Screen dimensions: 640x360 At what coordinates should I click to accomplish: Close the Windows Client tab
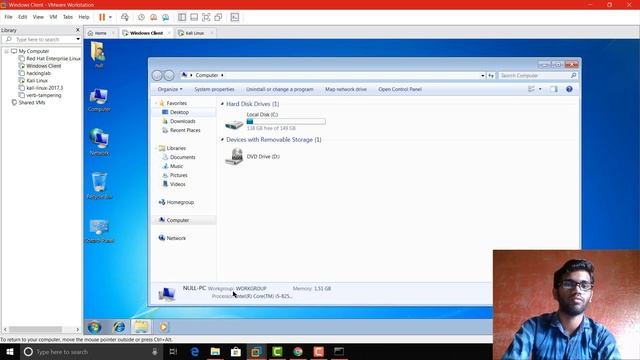coord(169,33)
